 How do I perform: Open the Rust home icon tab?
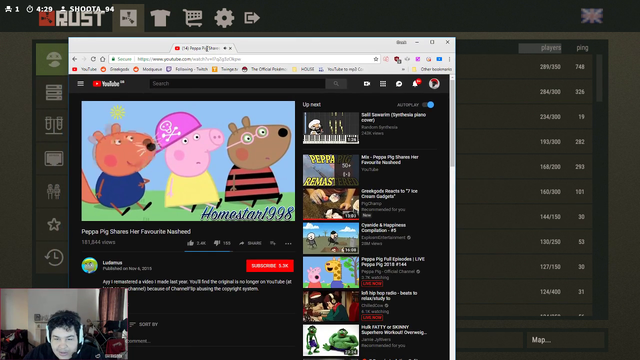point(128,18)
